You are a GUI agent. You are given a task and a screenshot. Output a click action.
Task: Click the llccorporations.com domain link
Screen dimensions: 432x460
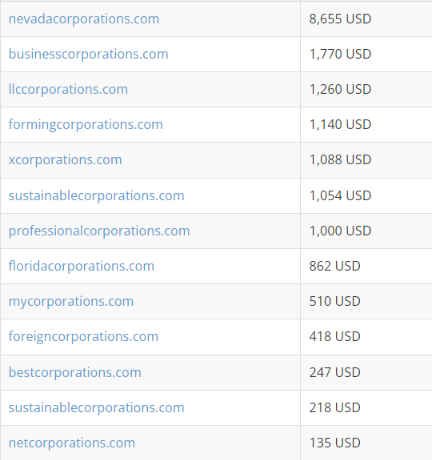click(x=68, y=90)
